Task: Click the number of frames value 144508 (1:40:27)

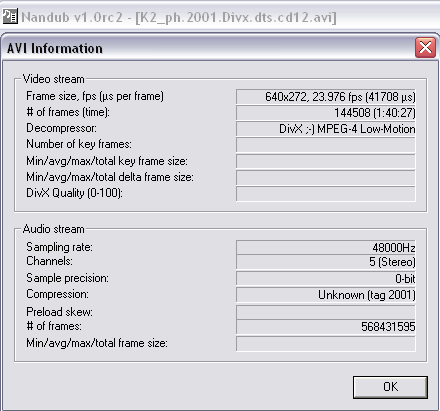Action: [326, 113]
